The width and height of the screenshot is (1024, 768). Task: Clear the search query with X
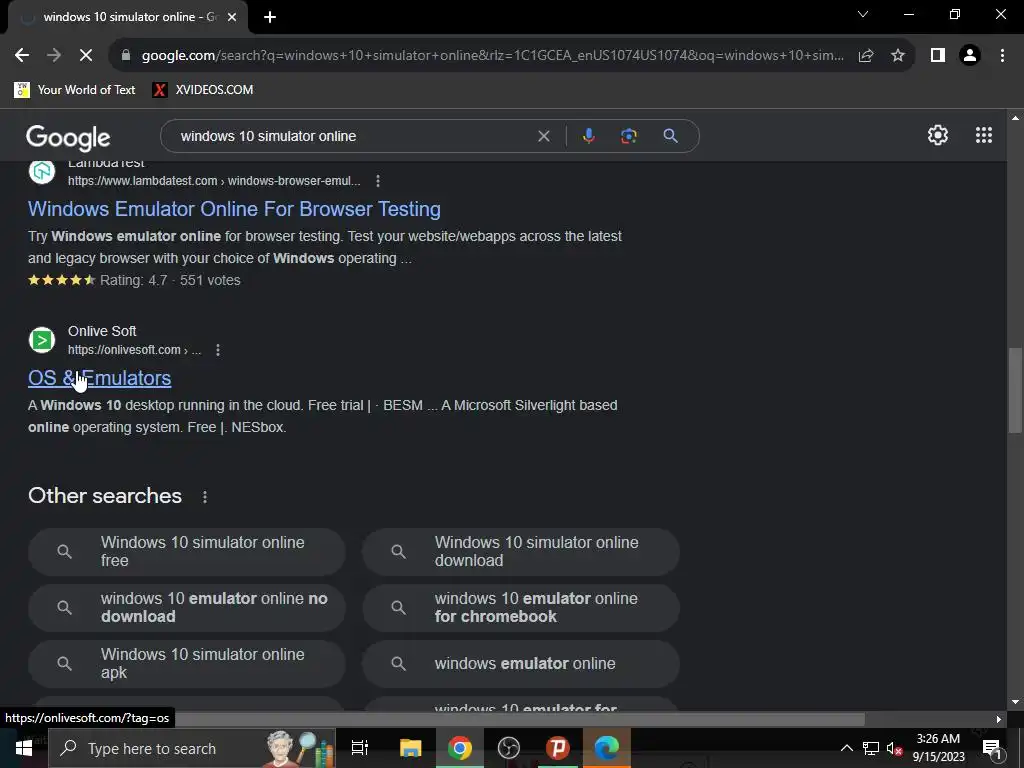(543, 136)
